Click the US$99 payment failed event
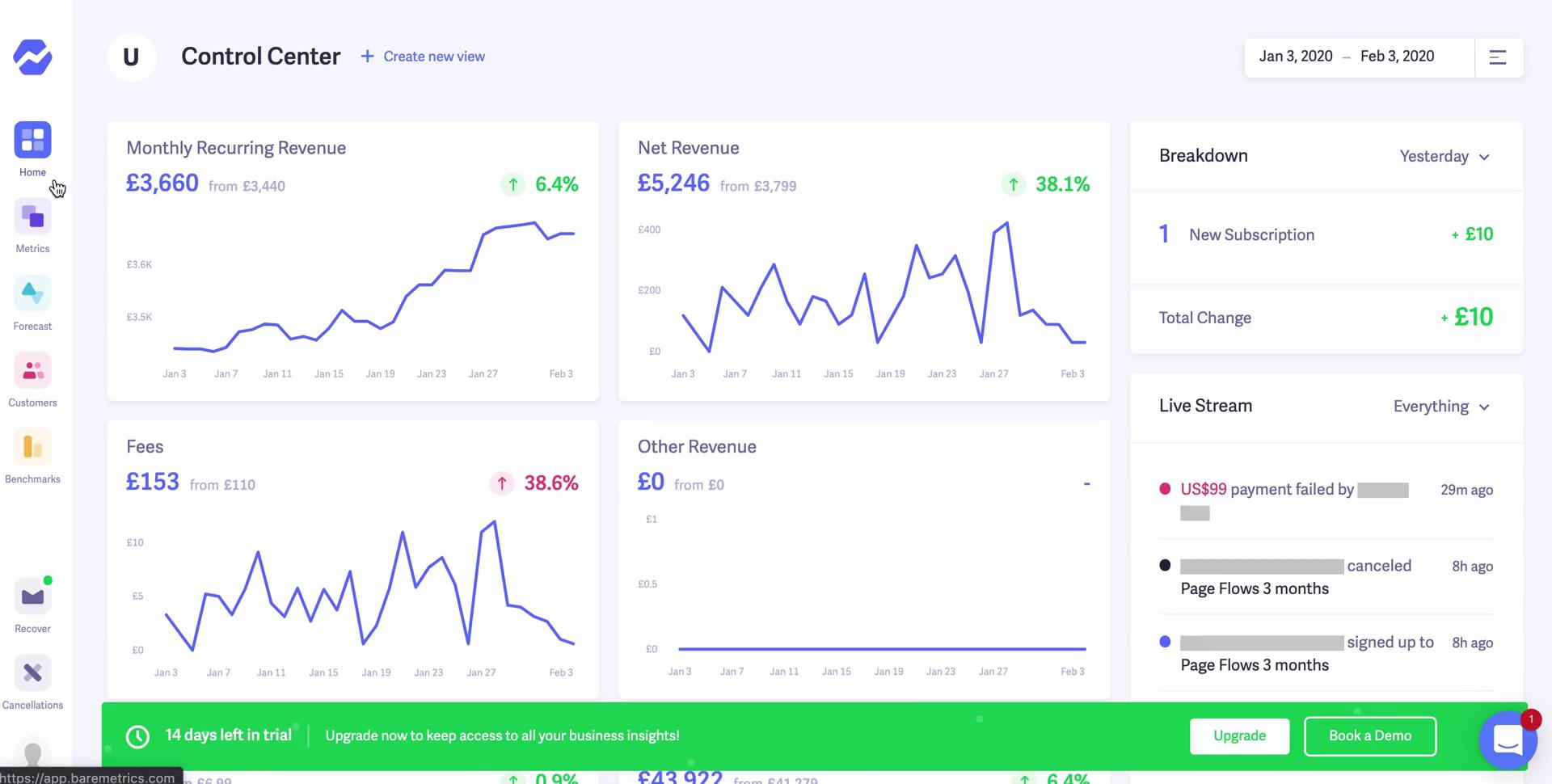Viewport: 1552px width, 784px height. (x=1326, y=501)
